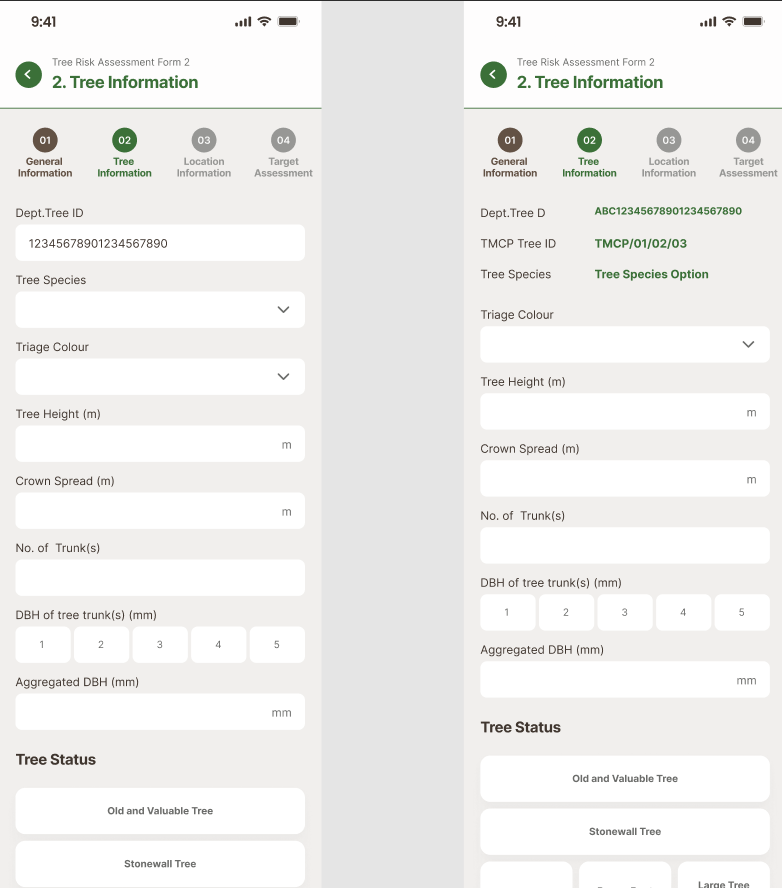Expand the Triage Colour dropdown on the right screen
Screen dimensions: 782x888
pos(625,344)
